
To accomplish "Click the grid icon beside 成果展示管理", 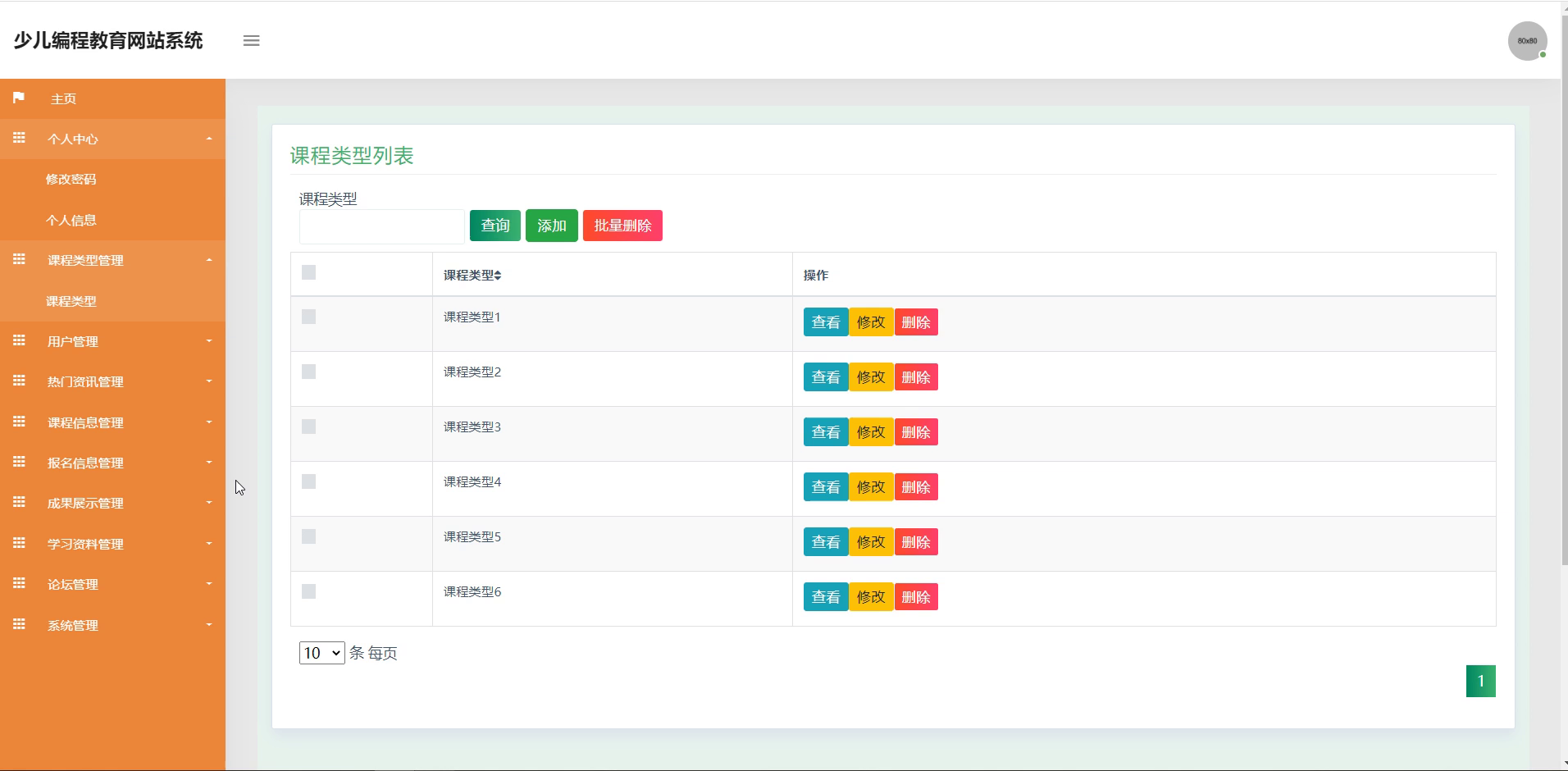I will [x=19, y=502].
